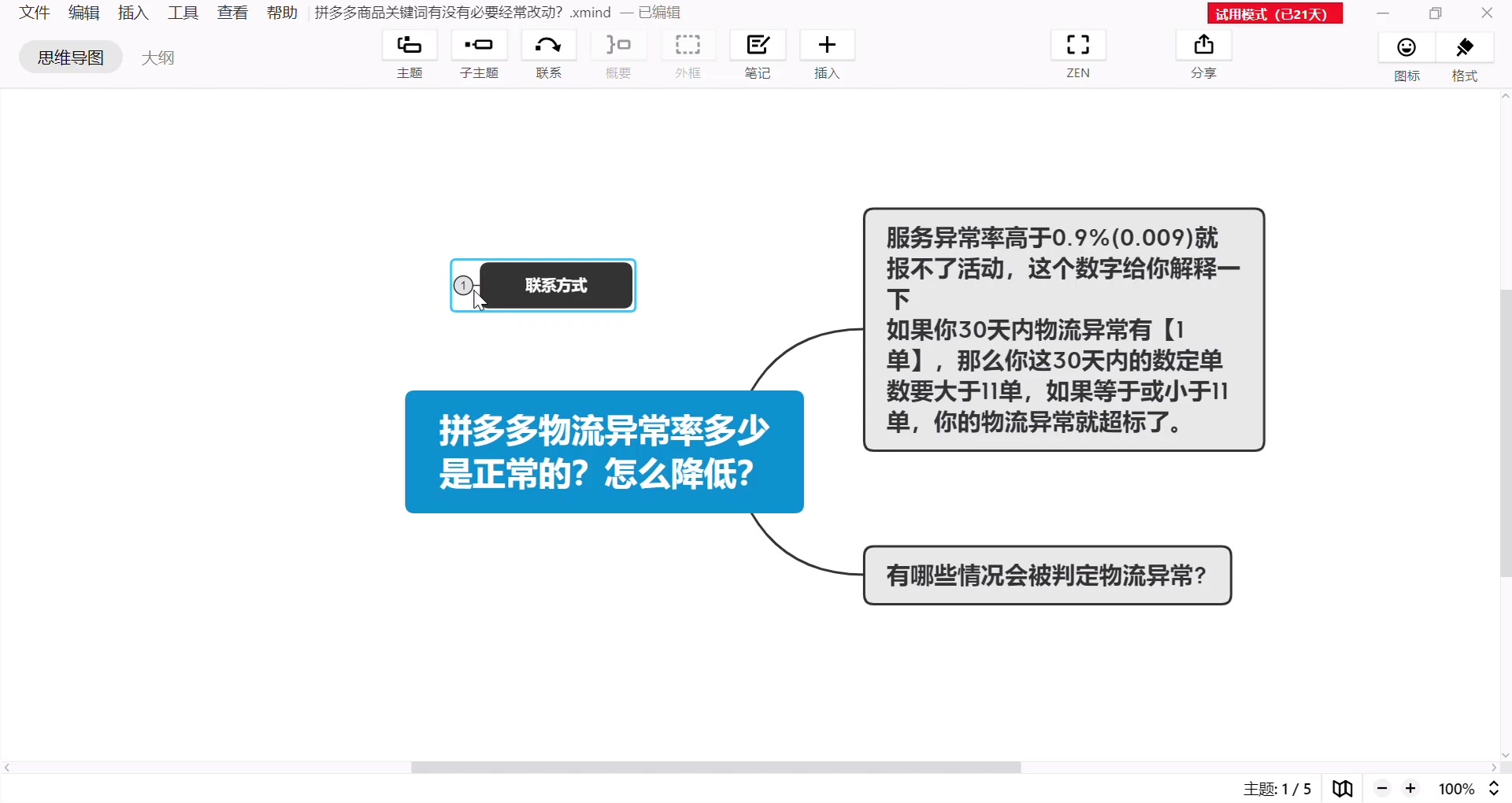This screenshot has width=1512, height=803.
Task: Open the 查看 menu
Action: [x=233, y=13]
